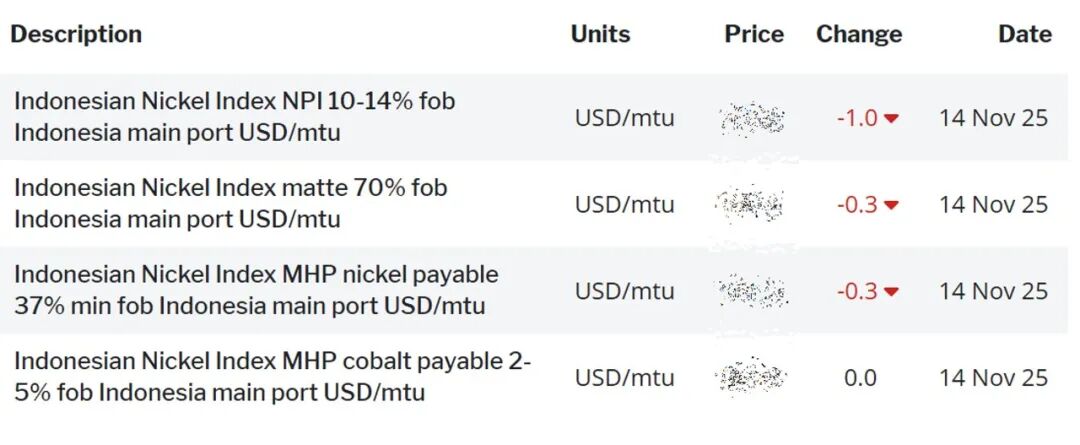Click the USD/mtu unit in the MHP cobalt row
This screenshot has height=445, width=1080.
tap(624, 378)
